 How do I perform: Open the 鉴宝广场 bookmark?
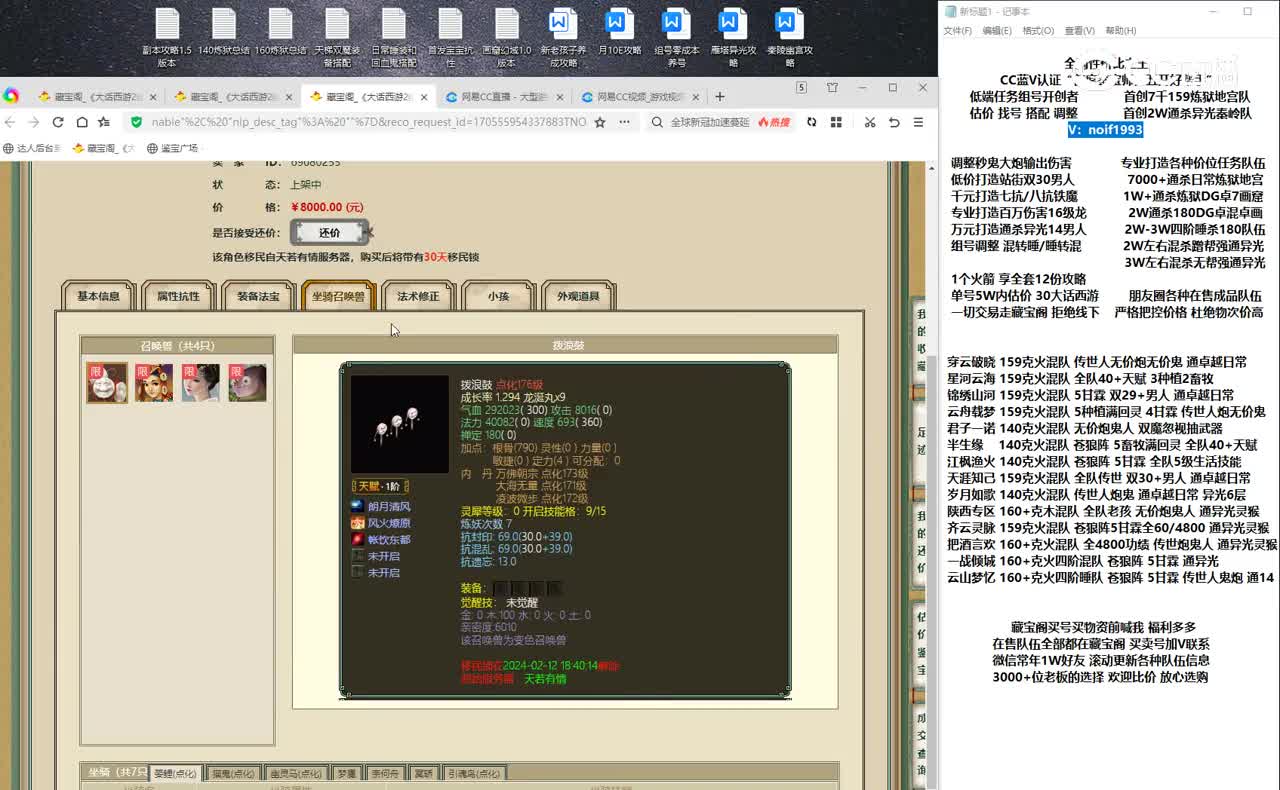coord(173,148)
